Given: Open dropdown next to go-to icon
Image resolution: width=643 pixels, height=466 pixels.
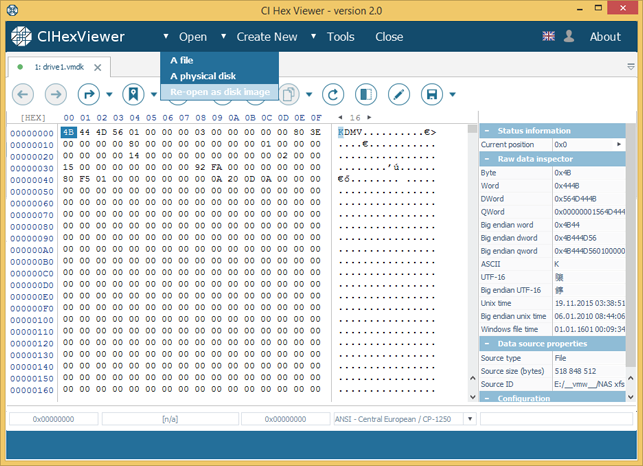Looking at the screenshot, I should pyautogui.click(x=109, y=94).
